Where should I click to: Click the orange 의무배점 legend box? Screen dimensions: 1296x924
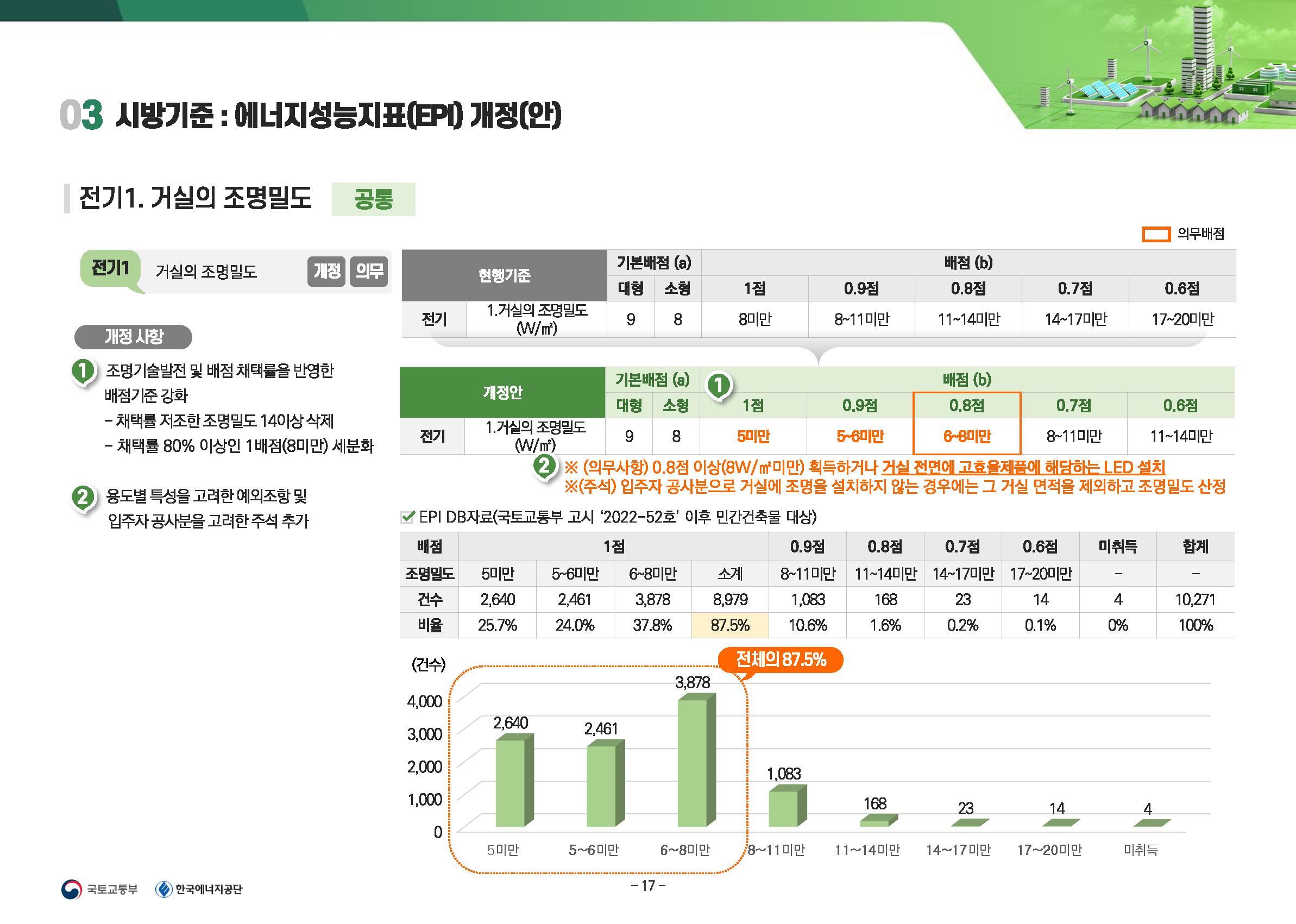[x=1155, y=235]
